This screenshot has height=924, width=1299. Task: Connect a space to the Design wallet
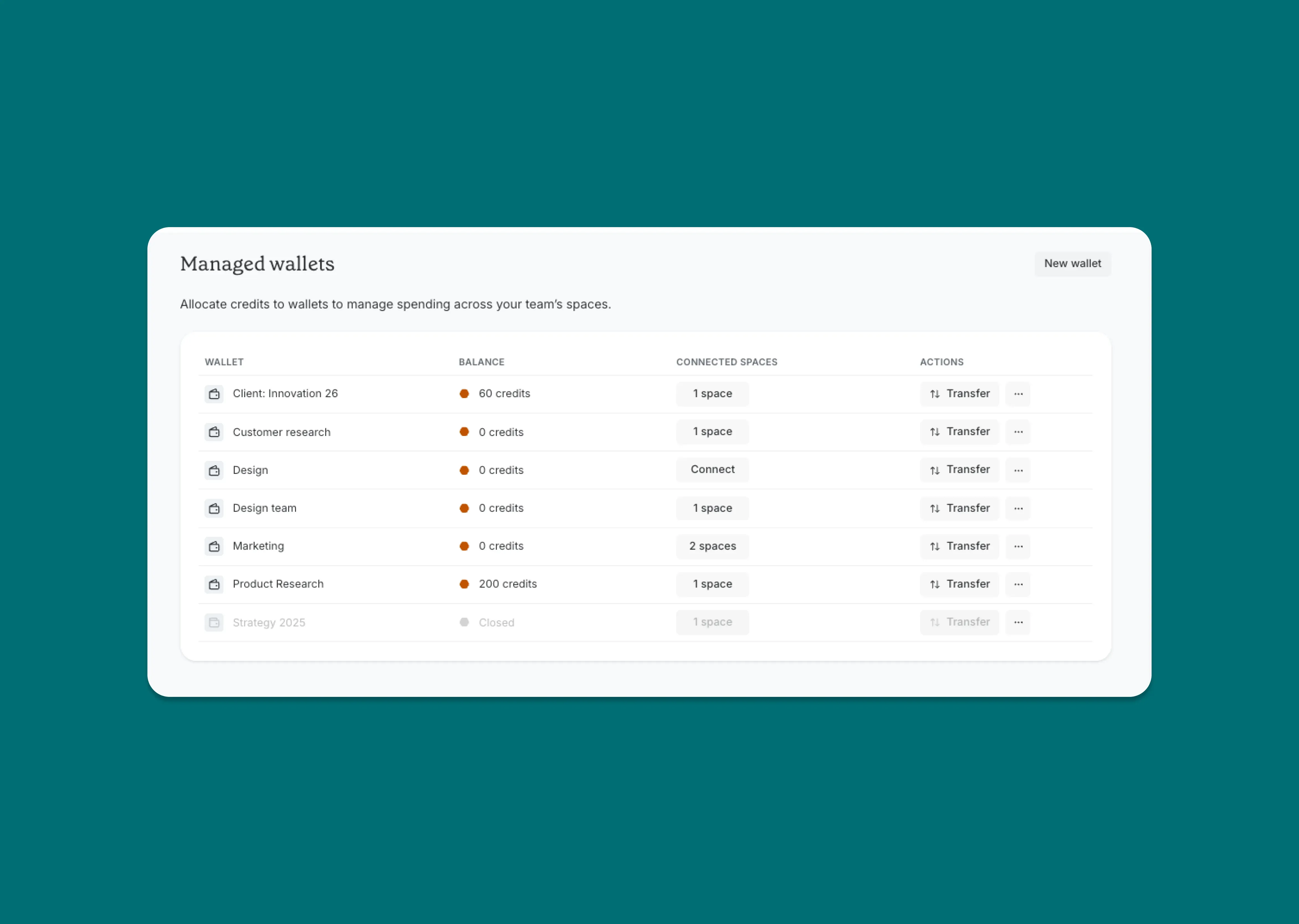tap(712, 470)
